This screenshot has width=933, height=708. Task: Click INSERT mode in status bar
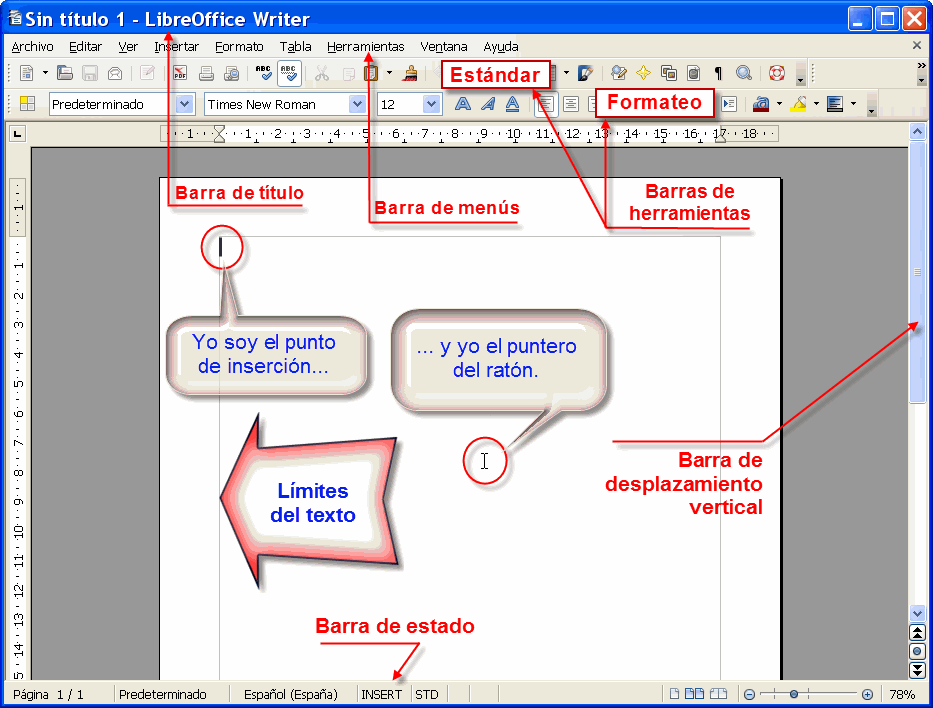pos(381,694)
